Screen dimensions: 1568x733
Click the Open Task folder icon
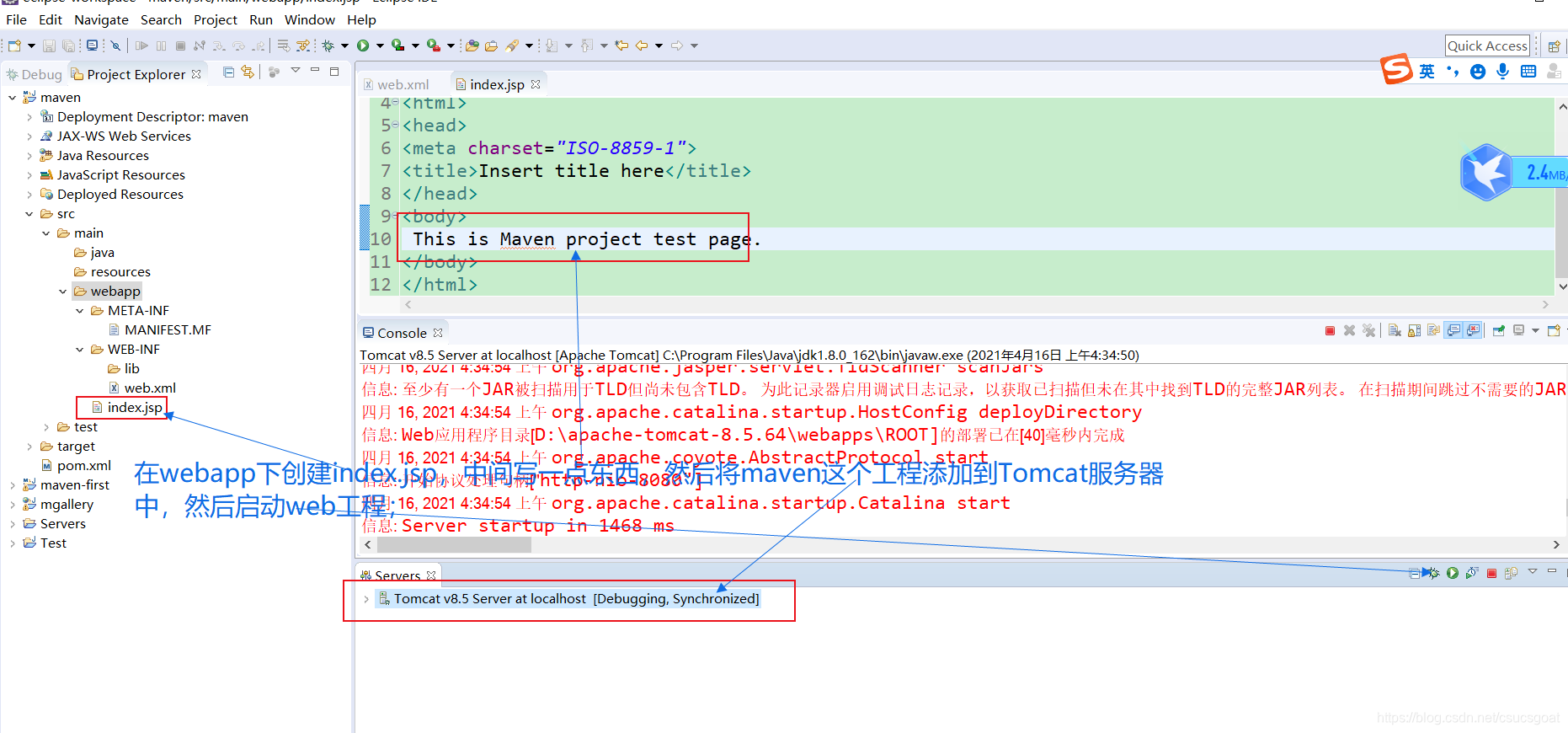coord(491,45)
